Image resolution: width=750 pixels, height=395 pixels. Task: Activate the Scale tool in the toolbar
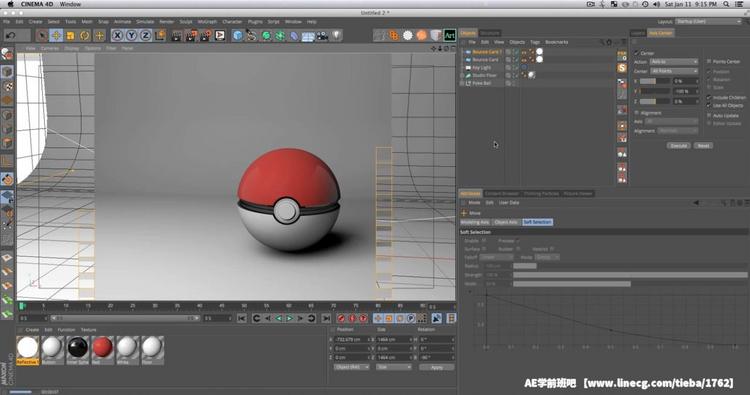70,35
